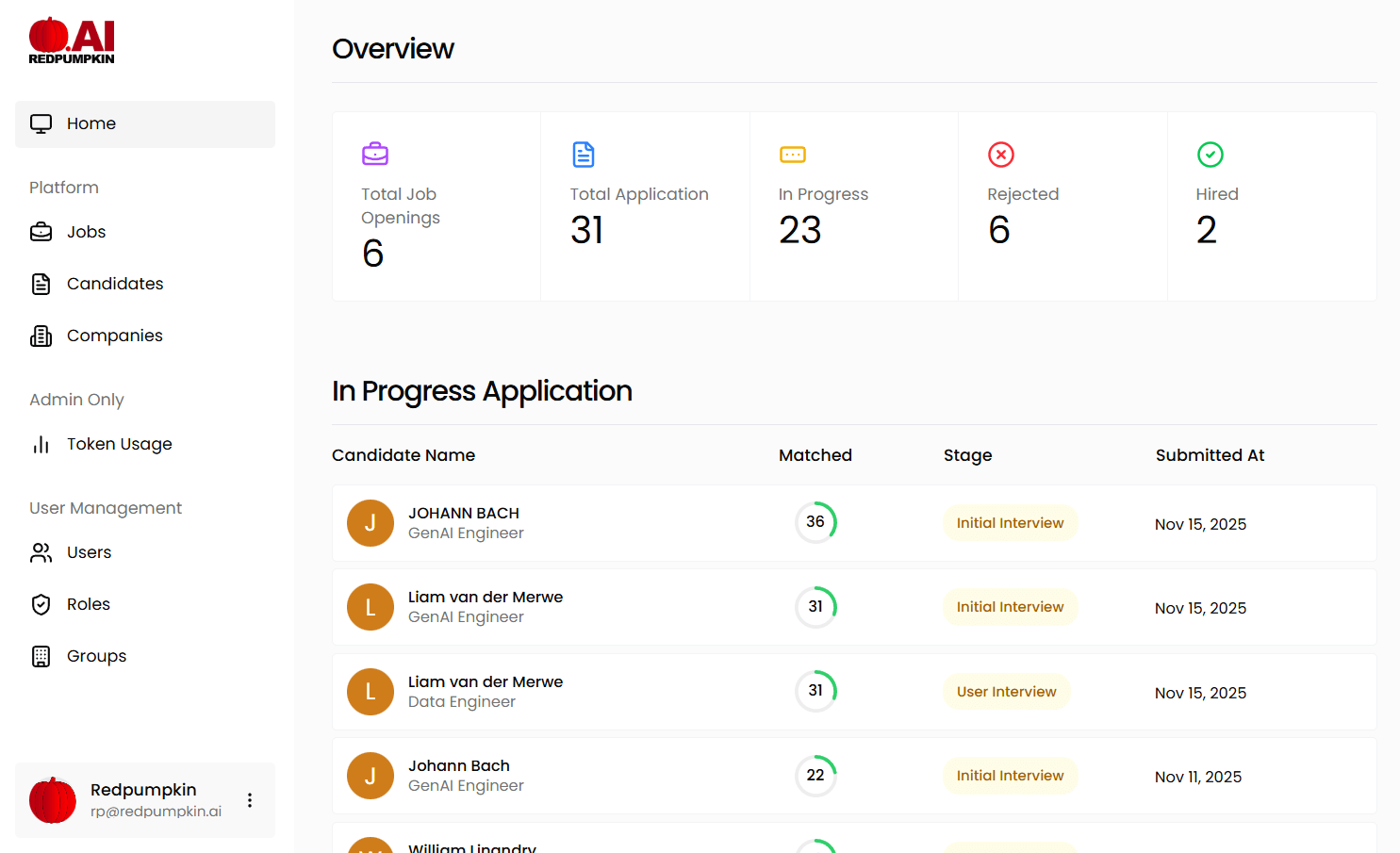This screenshot has height=853, width=1400.
Task: Open the Jobs page in the sidebar
Action: pyautogui.click(x=86, y=232)
